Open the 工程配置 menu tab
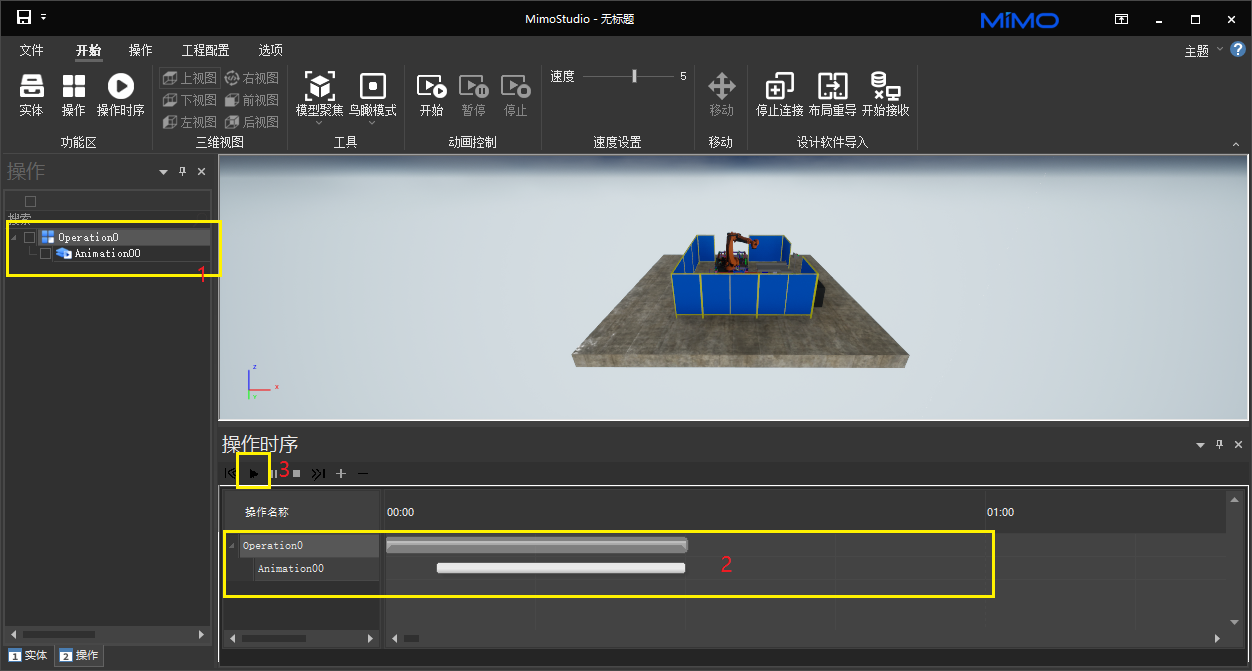 point(205,50)
